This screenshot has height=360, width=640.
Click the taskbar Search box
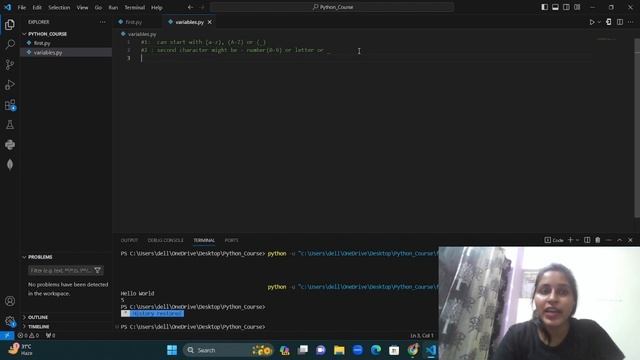pyautogui.click(x=227, y=350)
